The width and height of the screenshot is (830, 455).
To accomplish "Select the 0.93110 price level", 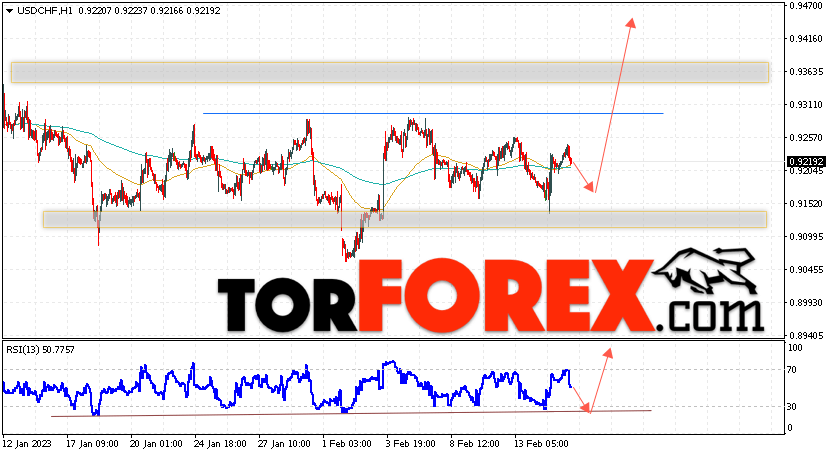I will pos(806,105).
